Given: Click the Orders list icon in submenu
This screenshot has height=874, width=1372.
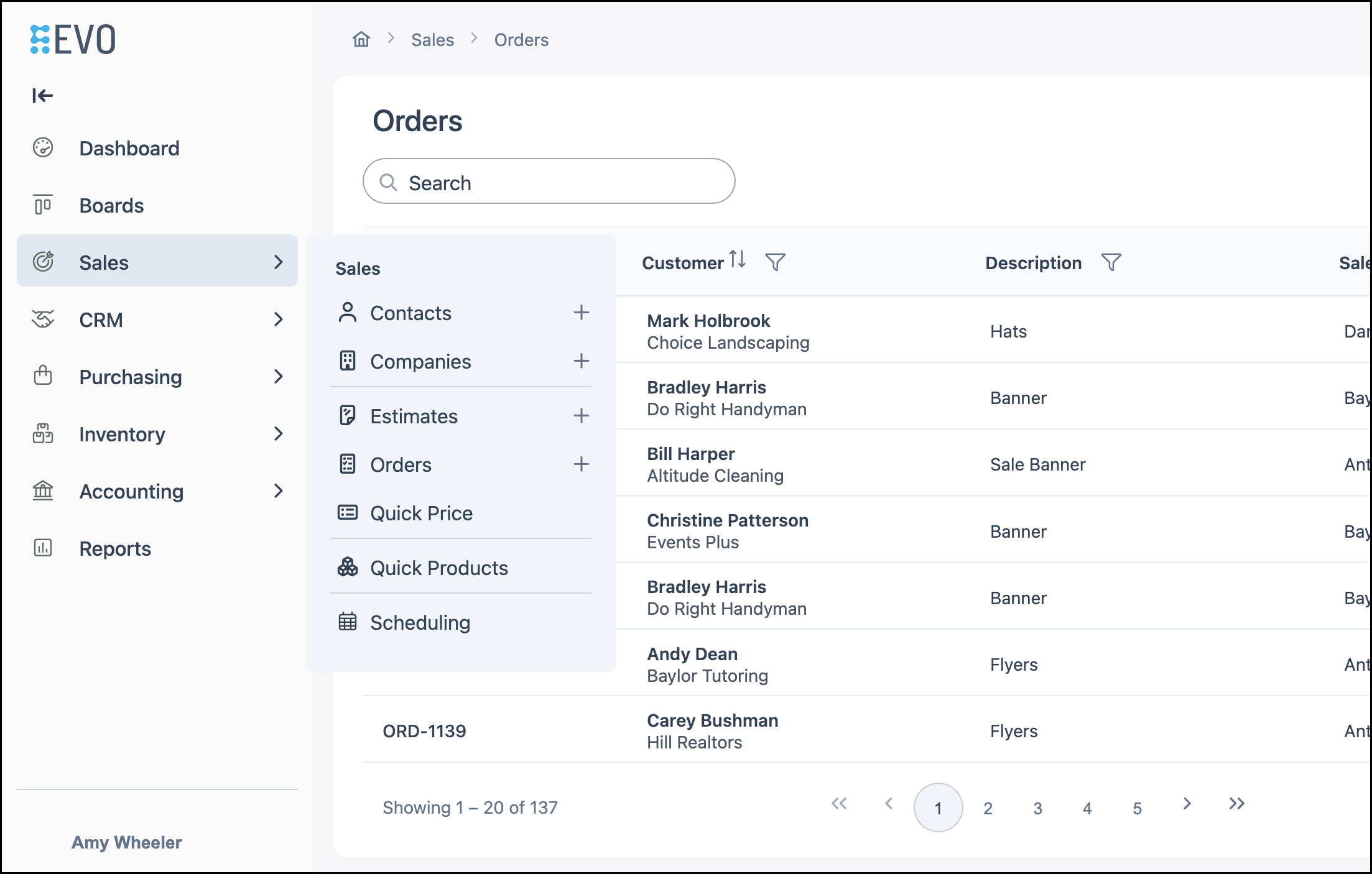Looking at the screenshot, I should point(348,464).
